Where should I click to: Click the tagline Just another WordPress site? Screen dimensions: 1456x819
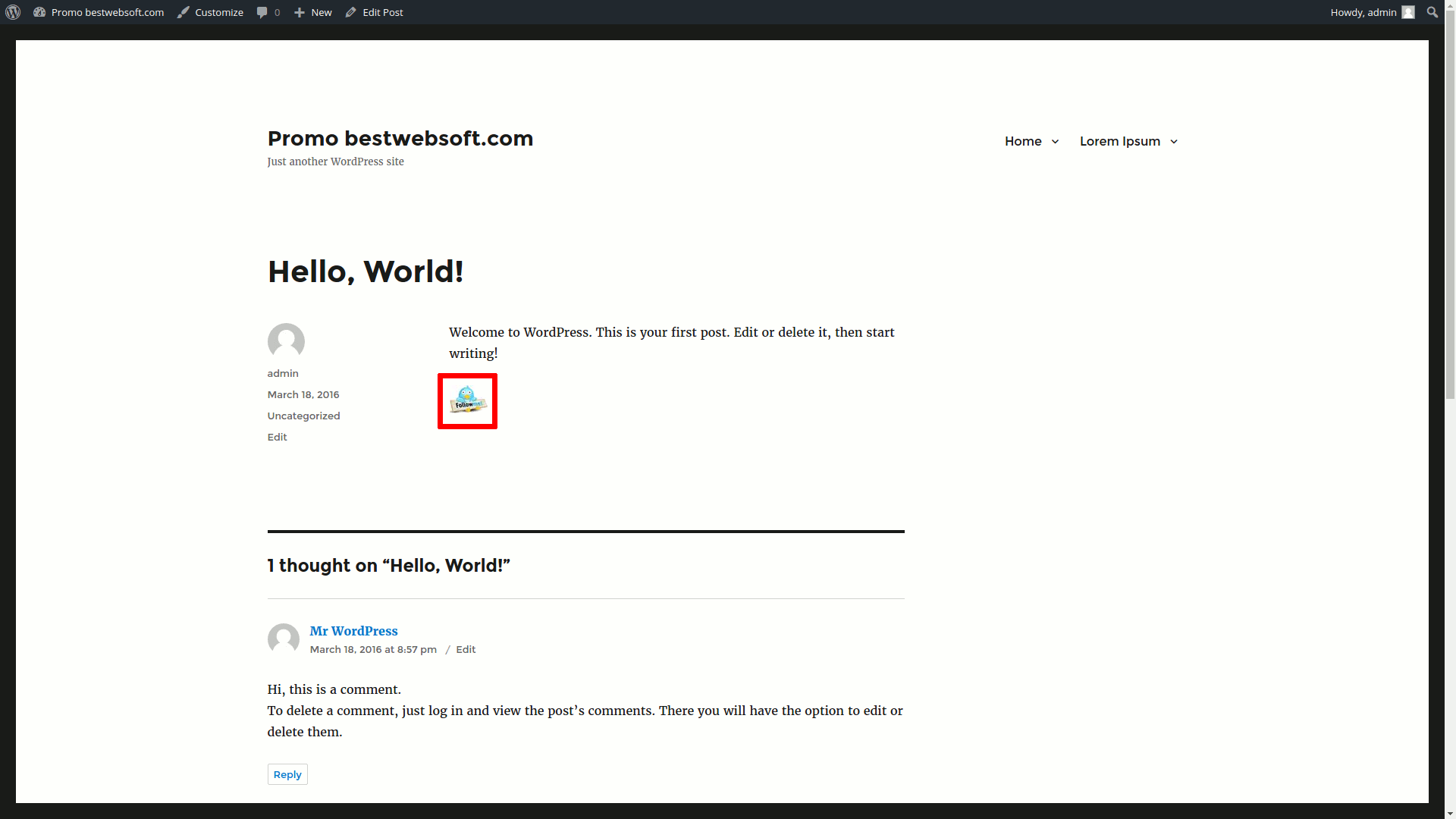tap(335, 162)
